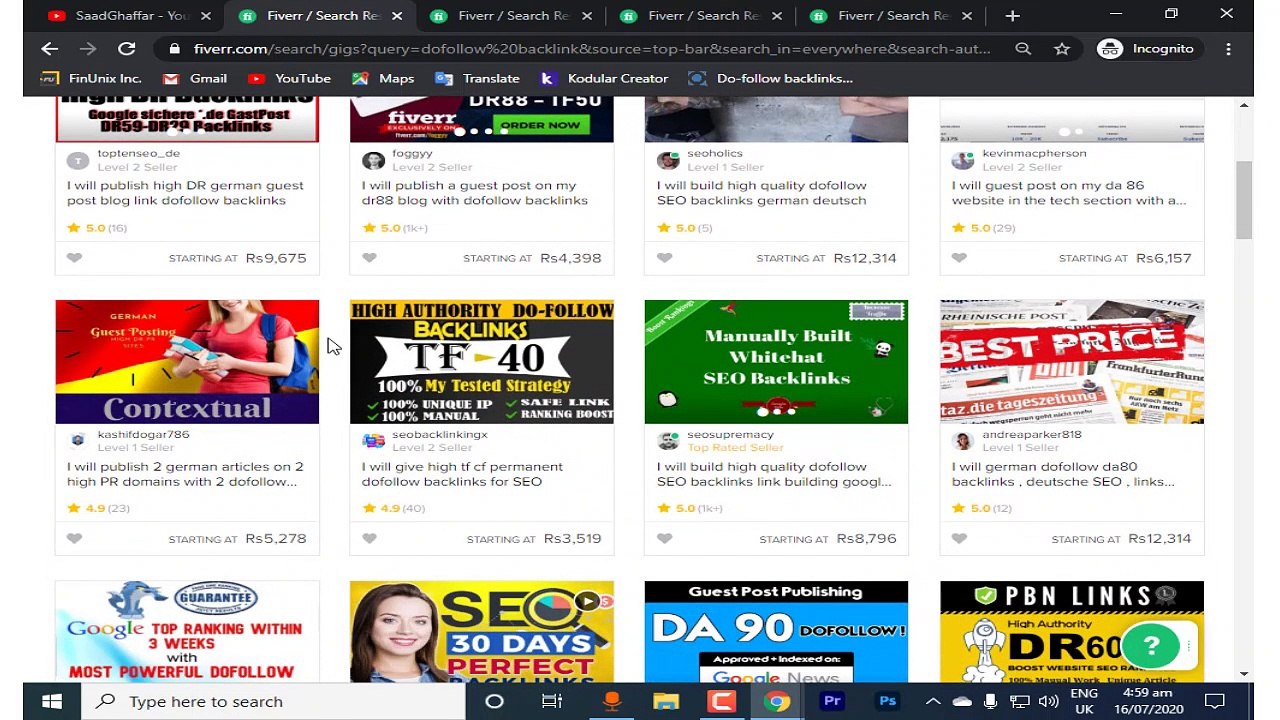This screenshot has width=1280, height=720.
Task: Click the Incognito profile button
Action: [x=1146, y=48]
